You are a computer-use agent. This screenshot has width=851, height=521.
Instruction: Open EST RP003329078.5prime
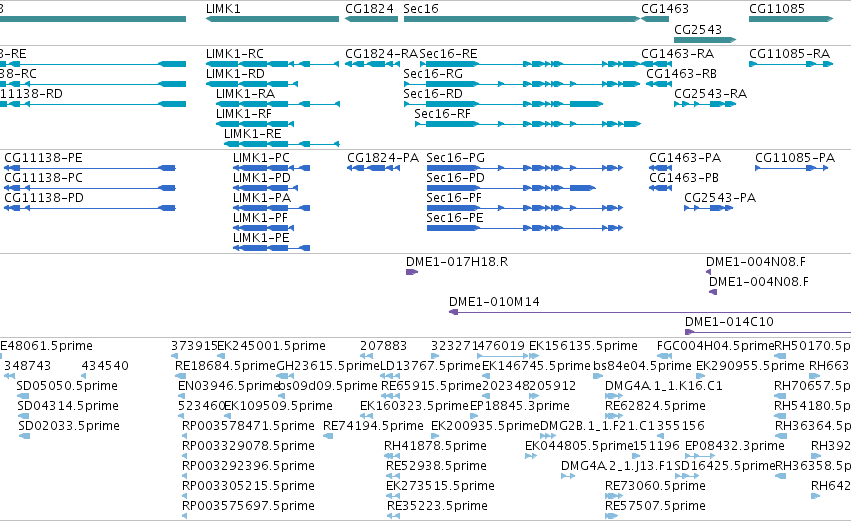click(184, 456)
